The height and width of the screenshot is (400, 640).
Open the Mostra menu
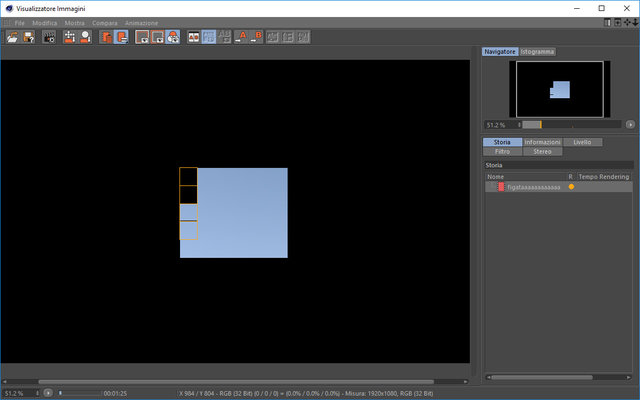(x=75, y=23)
